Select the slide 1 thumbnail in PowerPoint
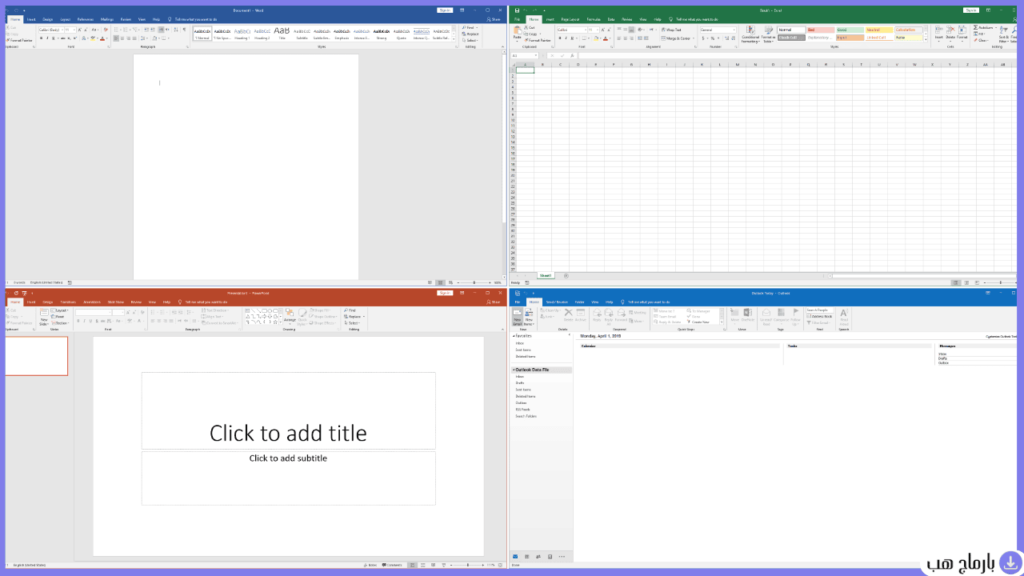This screenshot has width=1024, height=576. point(37,356)
